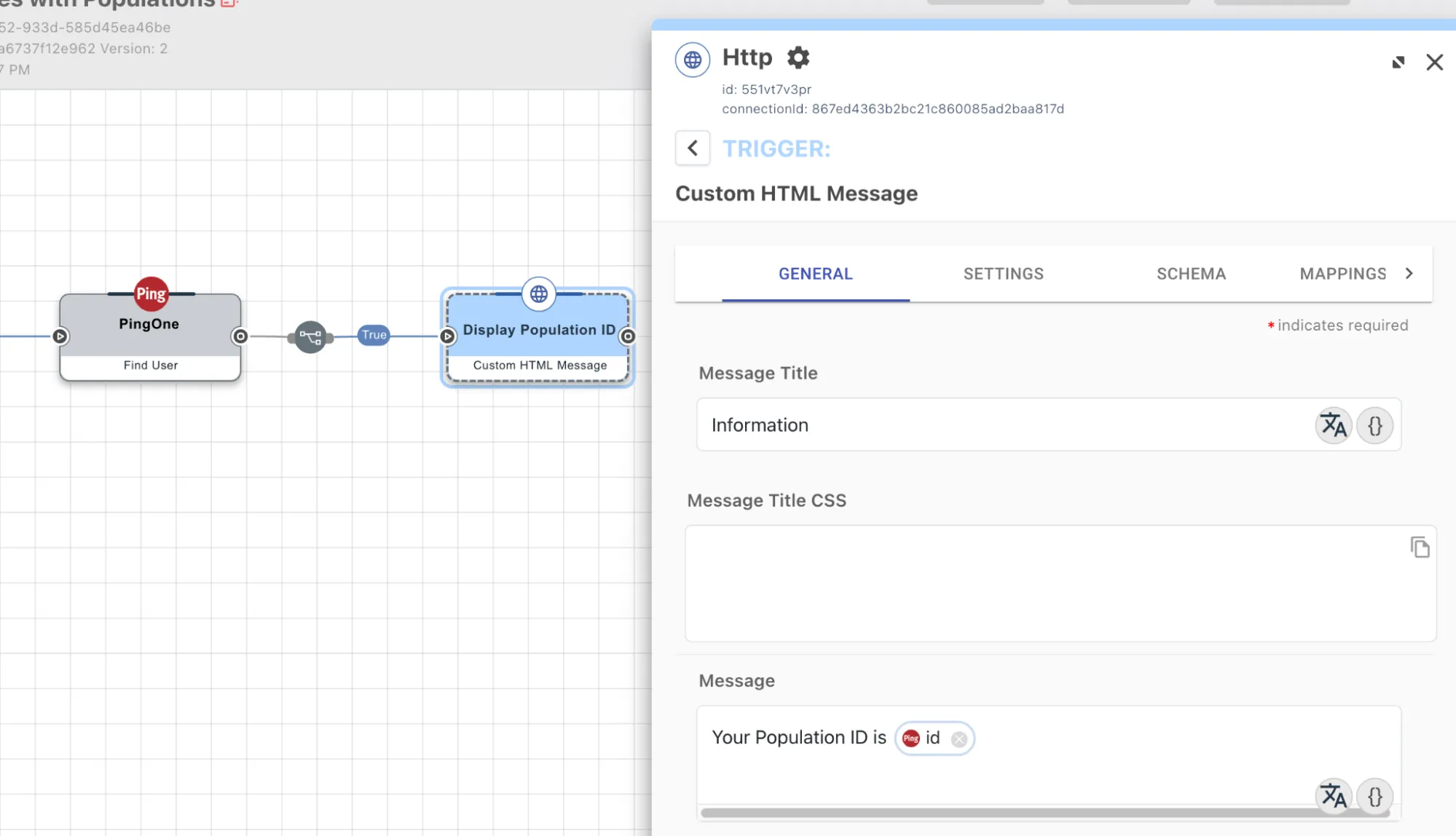Image resolution: width=1456 pixels, height=836 pixels.
Task: Insert variable into Message Title with braces icon
Action: (x=1375, y=425)
